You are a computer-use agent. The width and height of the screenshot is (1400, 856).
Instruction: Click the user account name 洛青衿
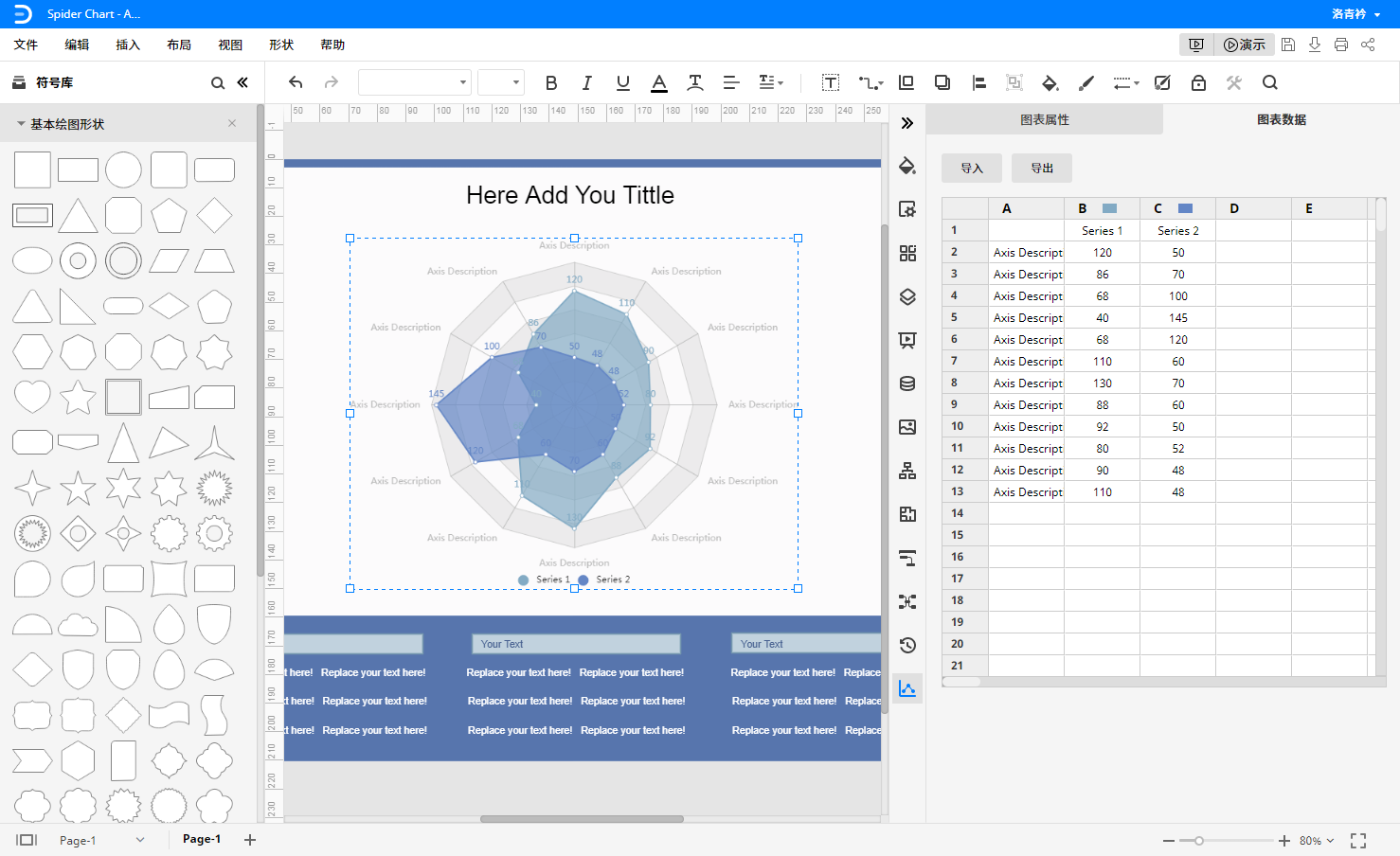[1349, 13]
